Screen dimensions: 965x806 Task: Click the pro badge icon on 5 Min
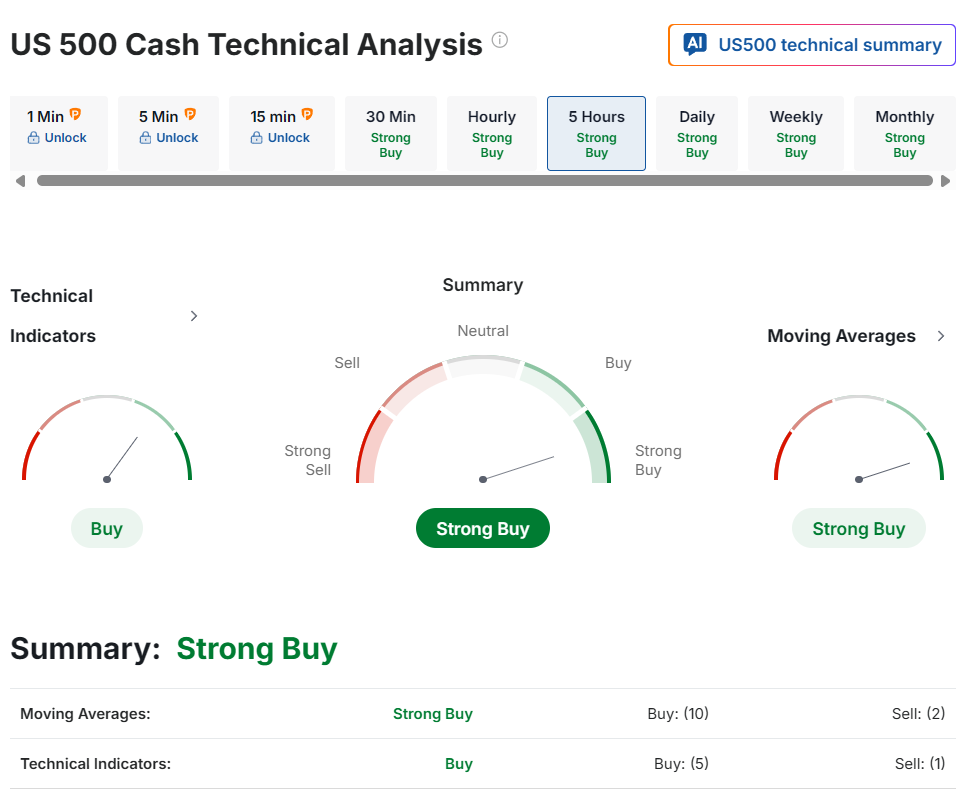pos(189,115)
